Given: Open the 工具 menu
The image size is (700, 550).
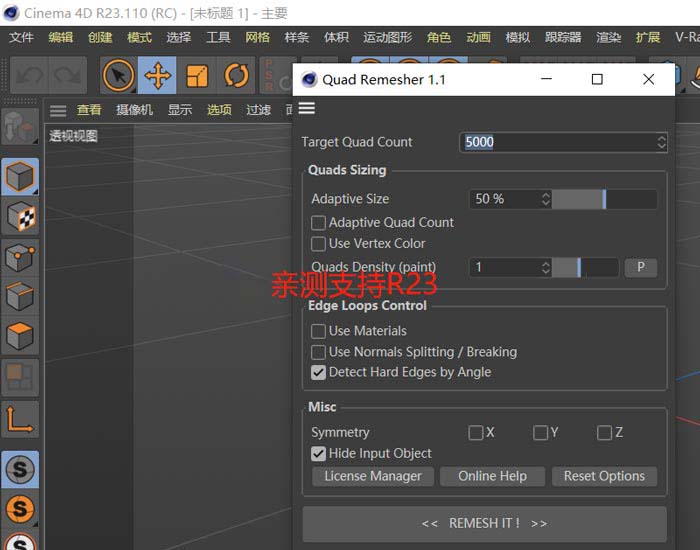Looking at the screenshot, I should [218, 38].
